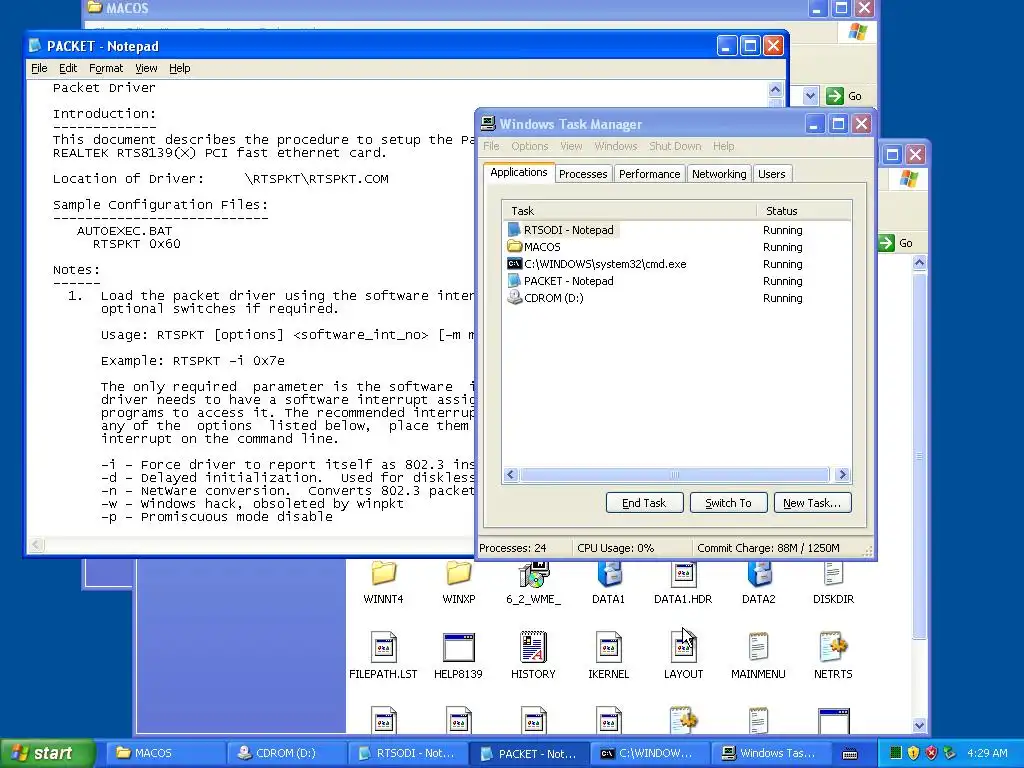Click right arrow of task list scrollbar
The height and width of the screenshot is (768, 1024).
(x=842, y=475)
